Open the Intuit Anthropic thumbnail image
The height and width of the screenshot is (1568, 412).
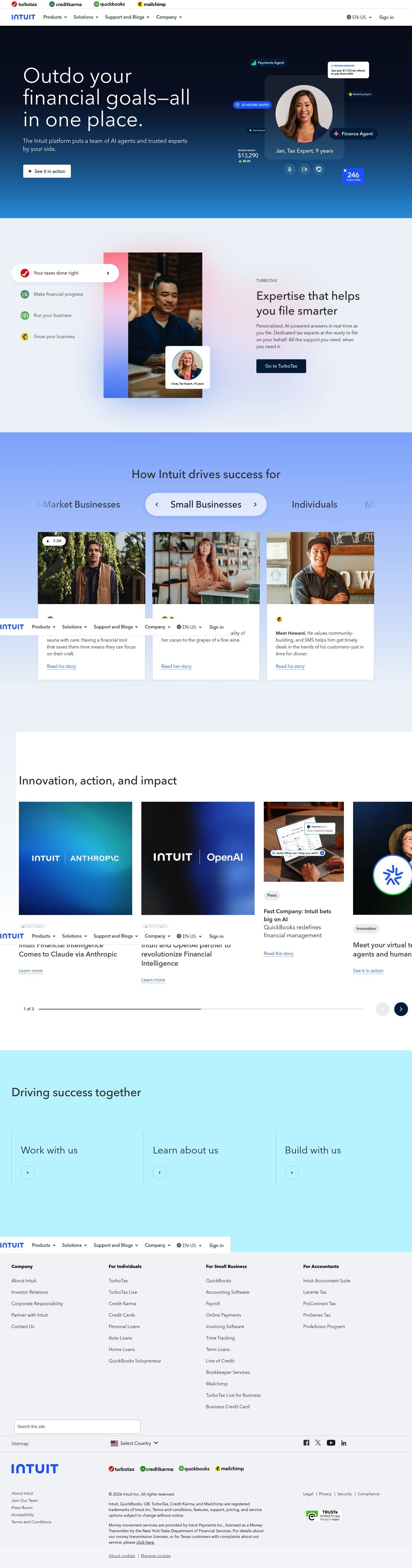point(76,858)
